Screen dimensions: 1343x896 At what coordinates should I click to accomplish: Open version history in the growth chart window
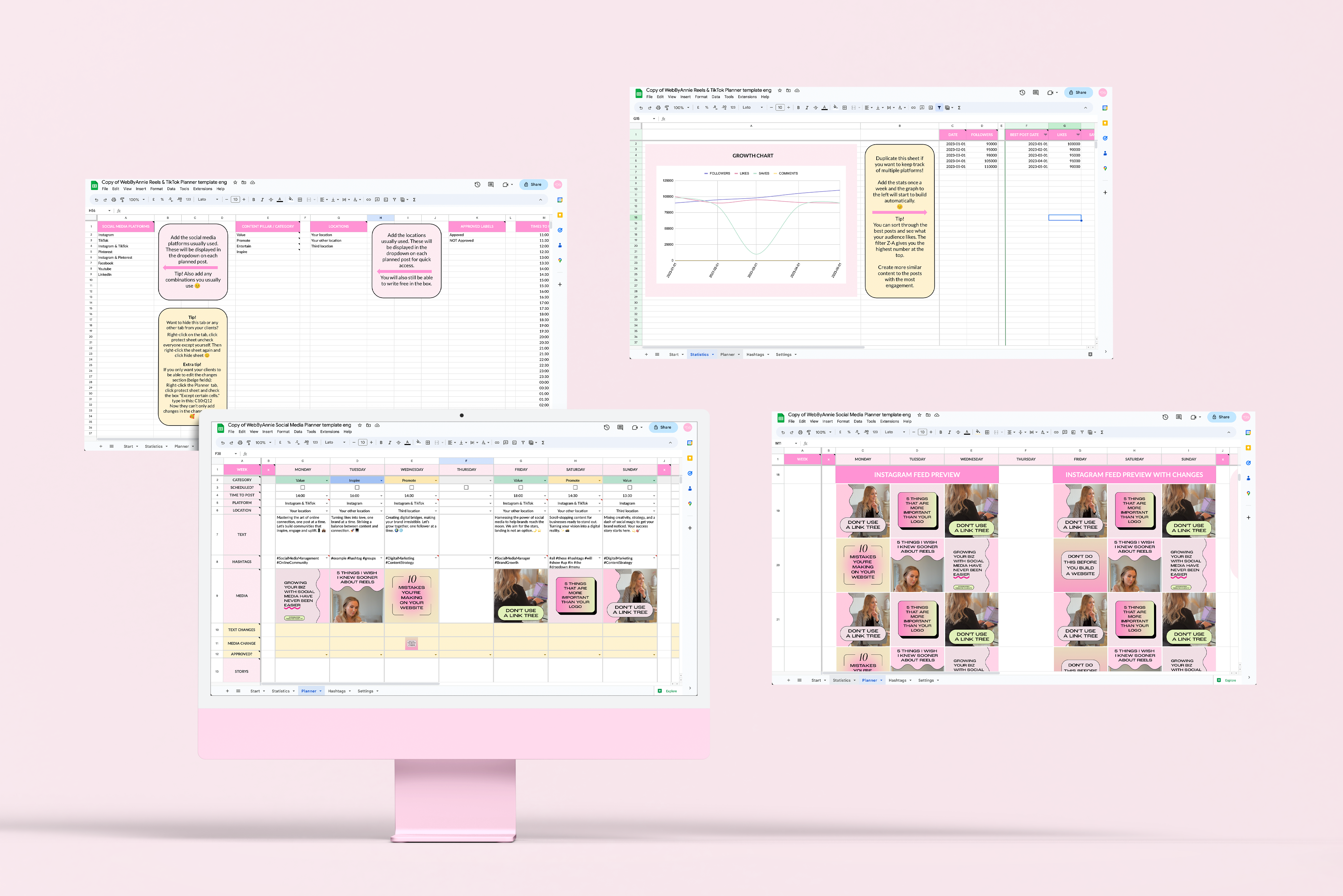[1022, 93]
